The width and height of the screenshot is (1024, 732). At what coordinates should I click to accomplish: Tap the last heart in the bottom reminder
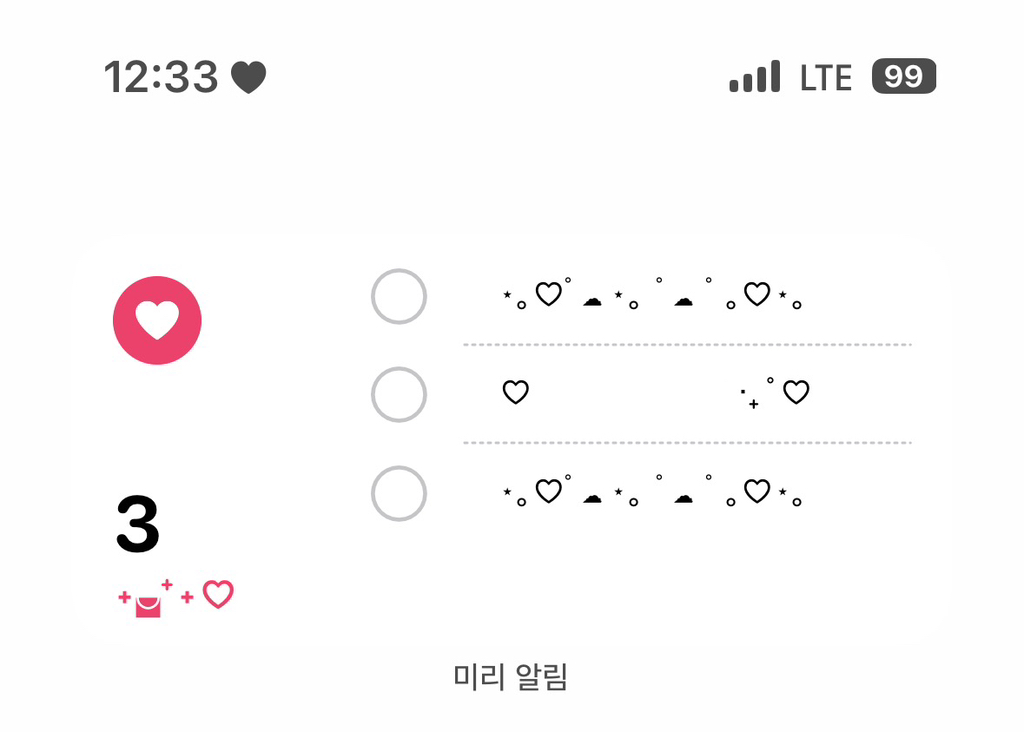coord(757,491)
